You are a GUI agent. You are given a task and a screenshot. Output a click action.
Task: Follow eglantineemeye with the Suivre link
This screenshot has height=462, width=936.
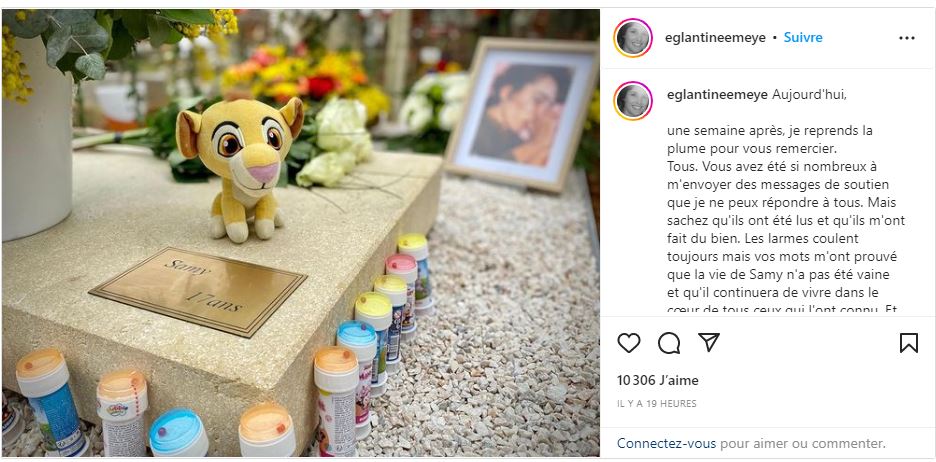point(803,38)
